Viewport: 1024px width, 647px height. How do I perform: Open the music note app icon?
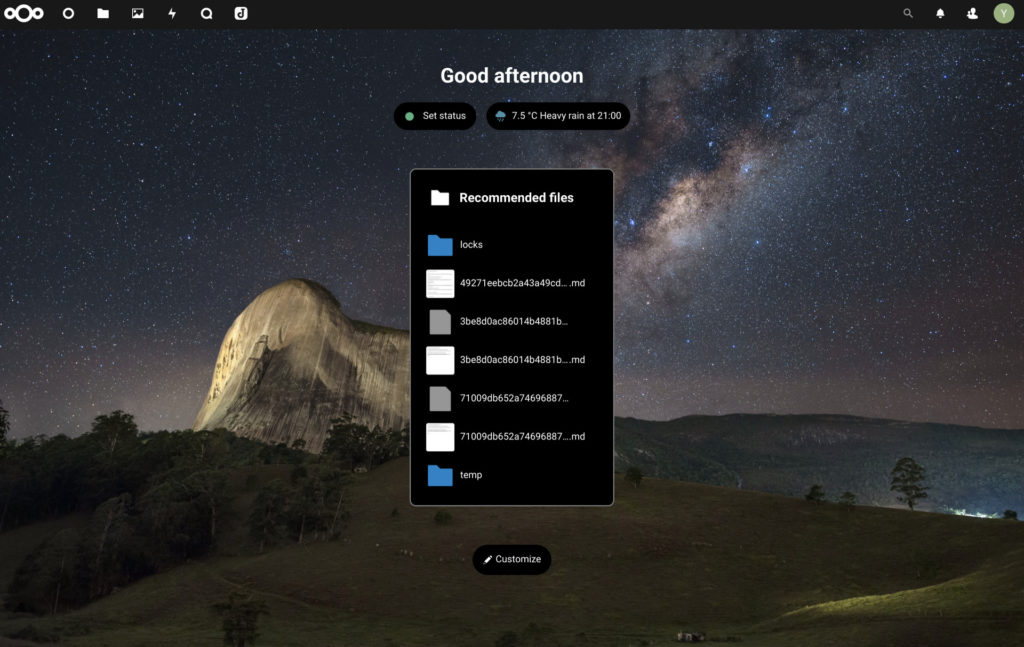point(241,13)
